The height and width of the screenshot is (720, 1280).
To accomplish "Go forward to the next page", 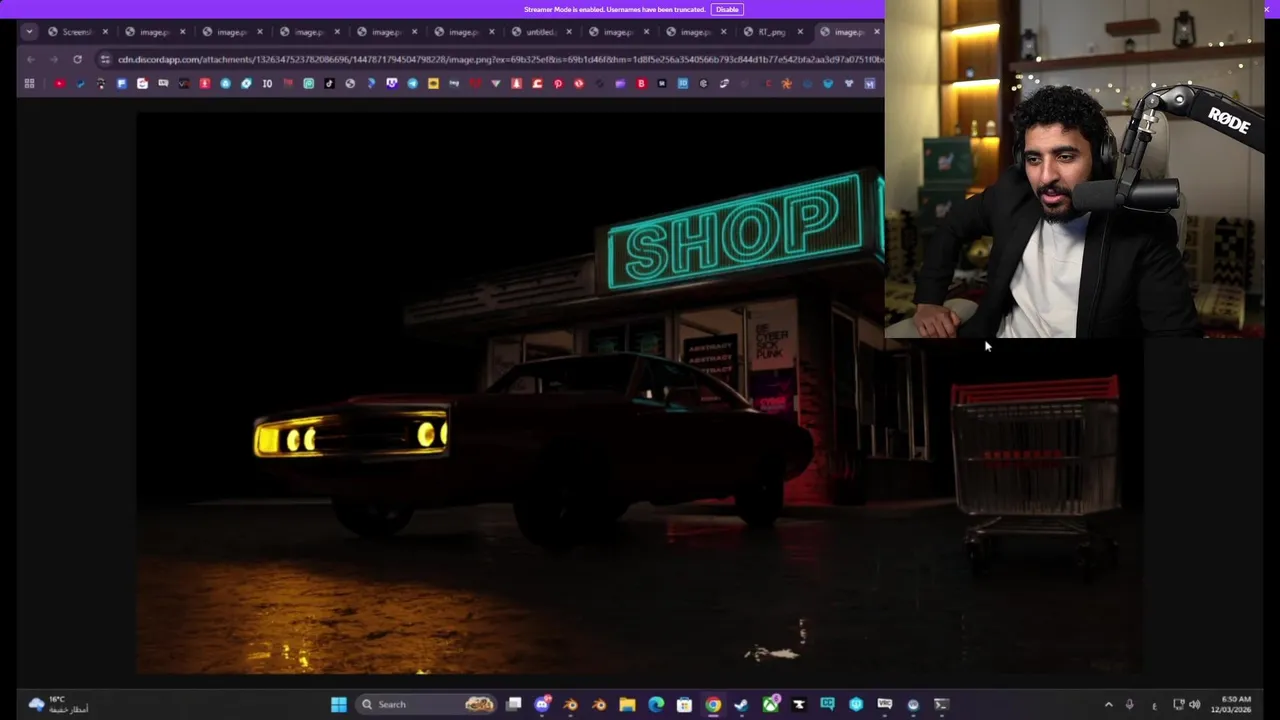I will point(54,59).
